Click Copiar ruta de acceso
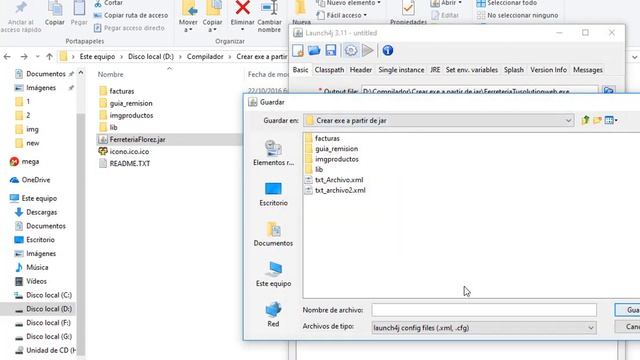Screen dimensions: 640x360 pyautogui.click(x=131, y=15)
